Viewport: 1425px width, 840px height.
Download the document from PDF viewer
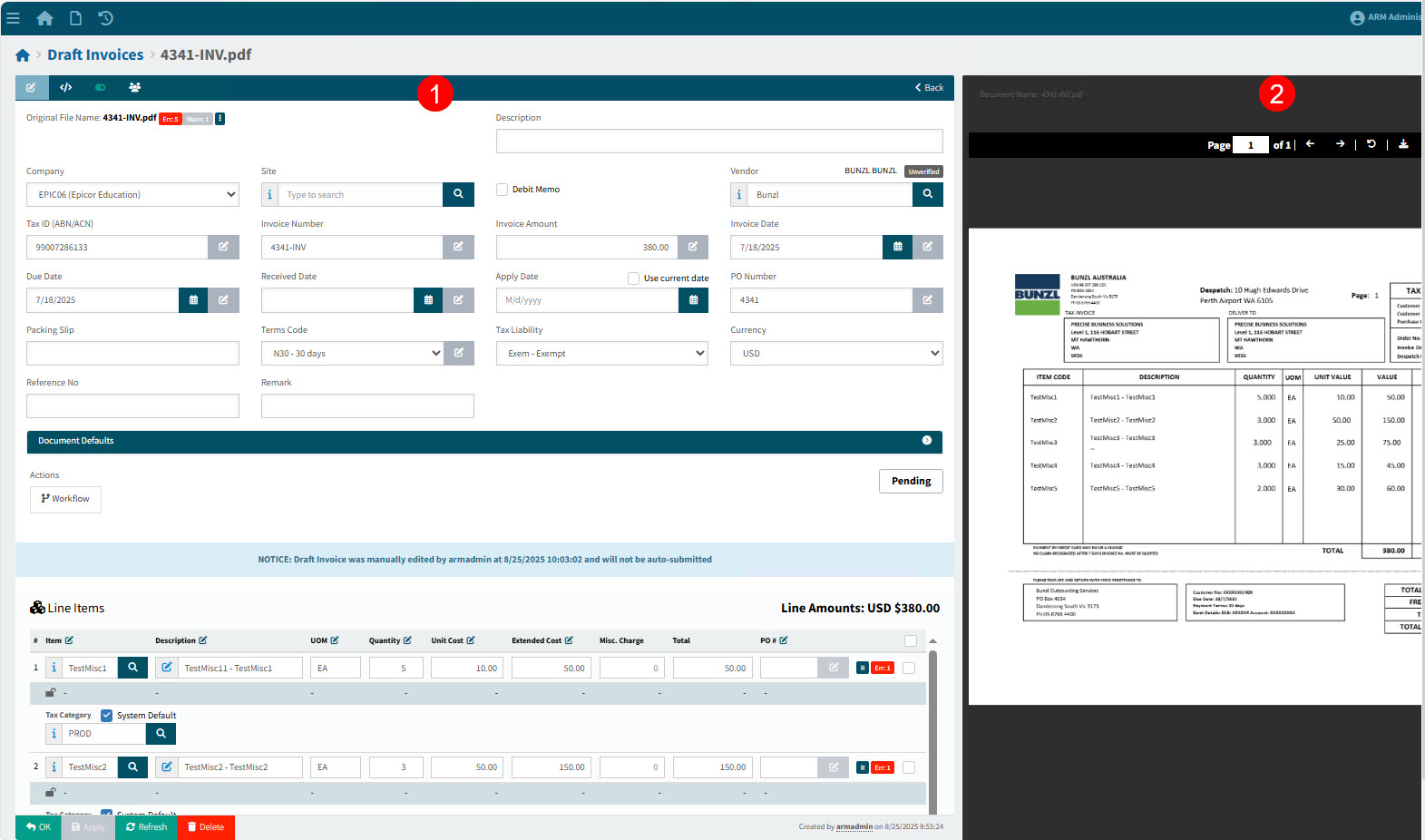(1403, 144)
